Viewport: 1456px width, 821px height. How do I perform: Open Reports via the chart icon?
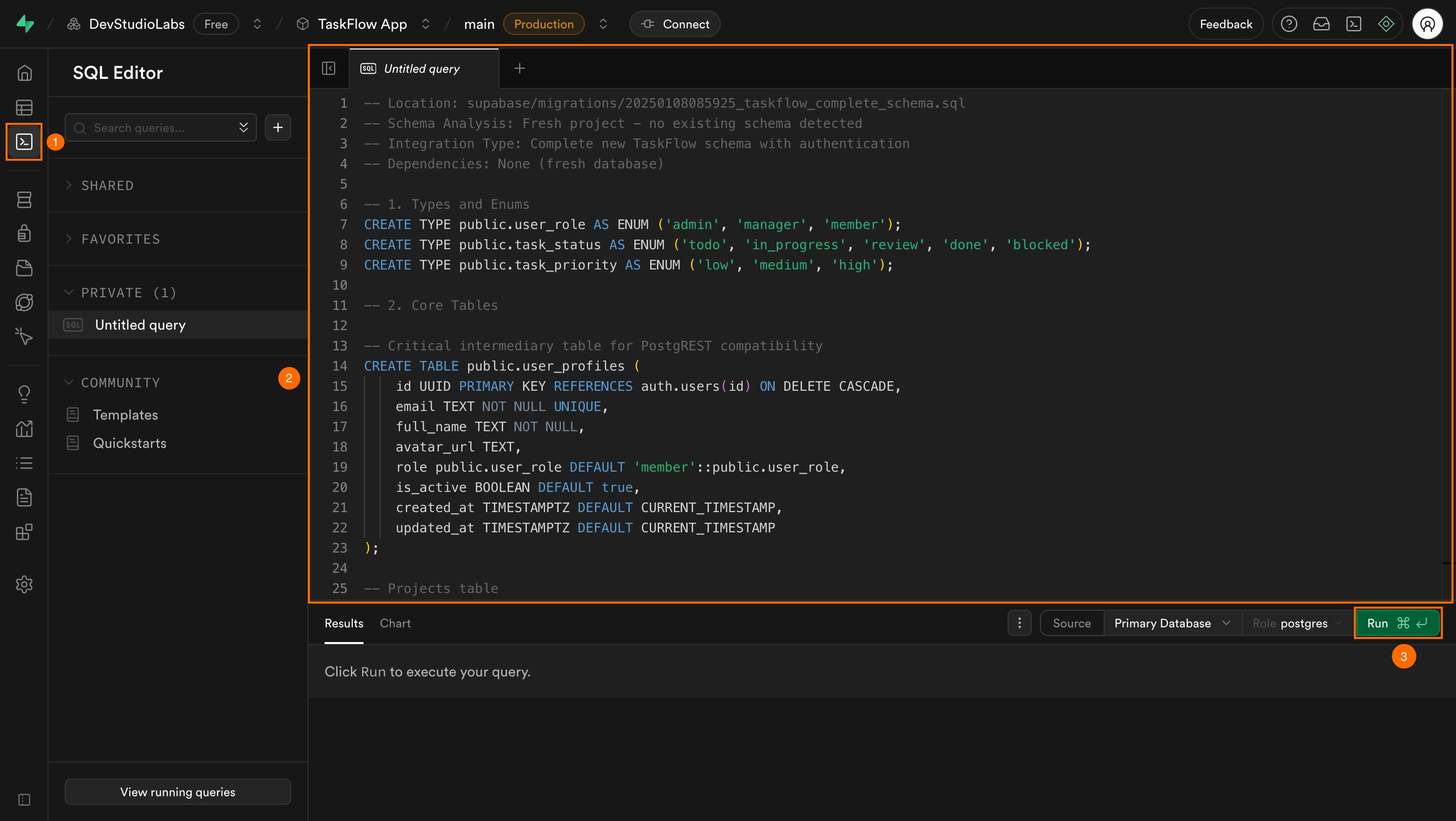(24, 428)
